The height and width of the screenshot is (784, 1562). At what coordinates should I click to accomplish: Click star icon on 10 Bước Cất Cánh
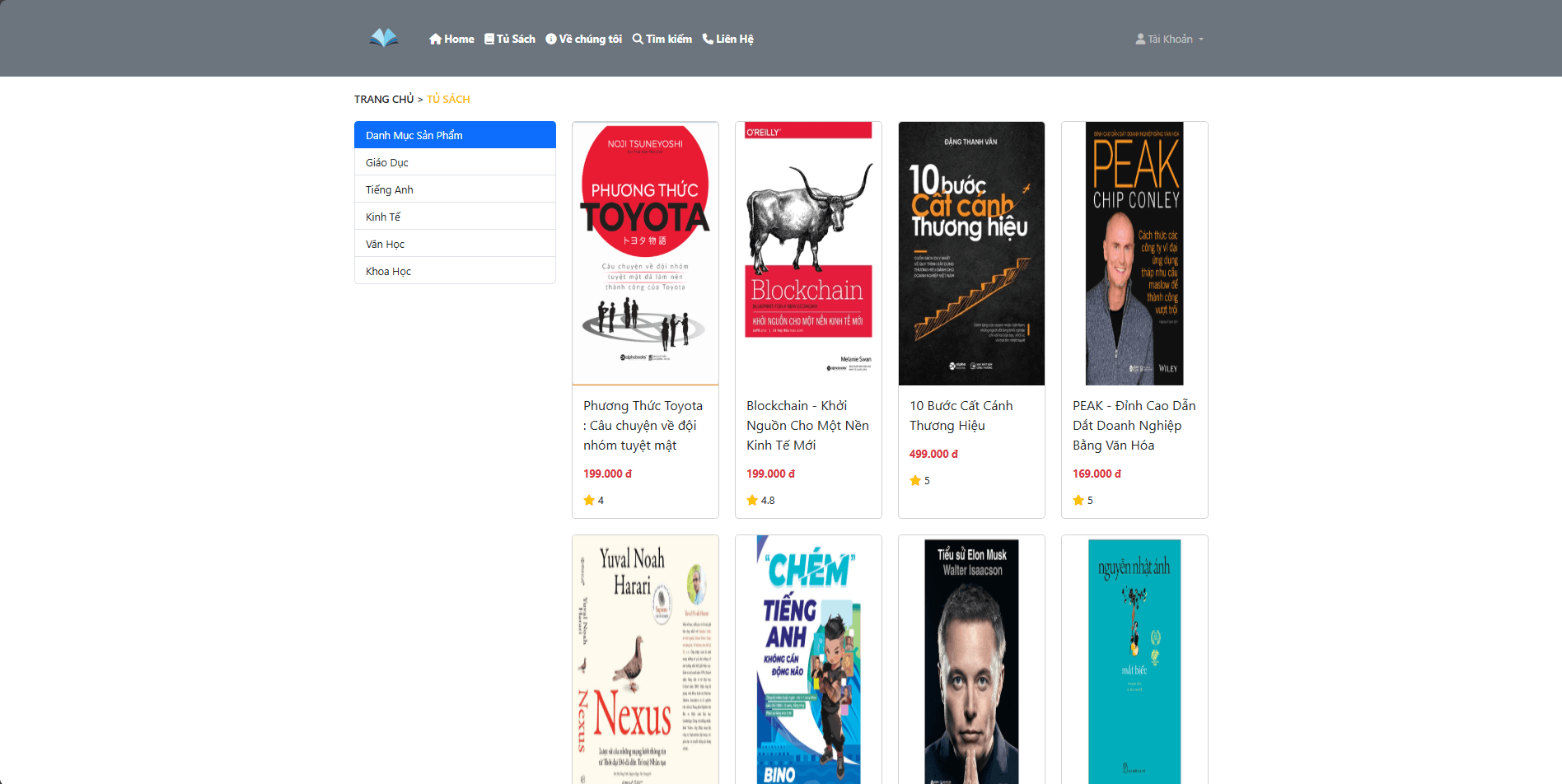[x=915, y=480]
